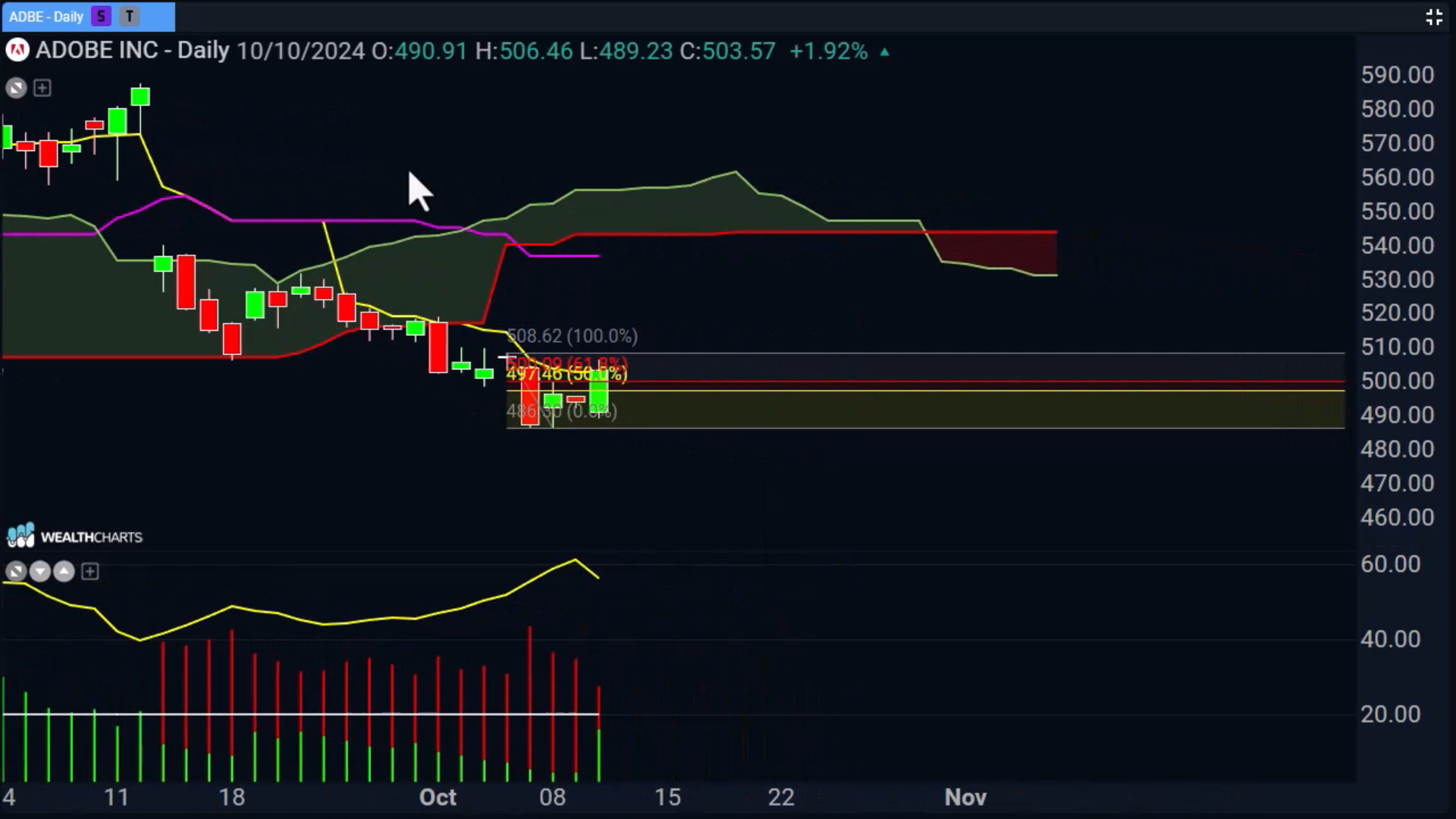Viewport: 1456px width, 819px height.
Task: Click the 480.00 price axis label
Action: 1398,450
